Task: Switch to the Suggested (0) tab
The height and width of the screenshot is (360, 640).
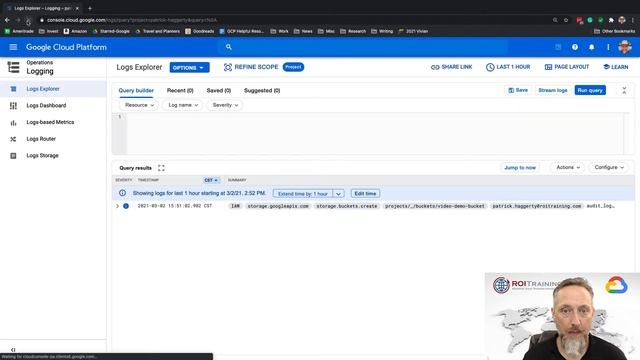Action: 262,91
